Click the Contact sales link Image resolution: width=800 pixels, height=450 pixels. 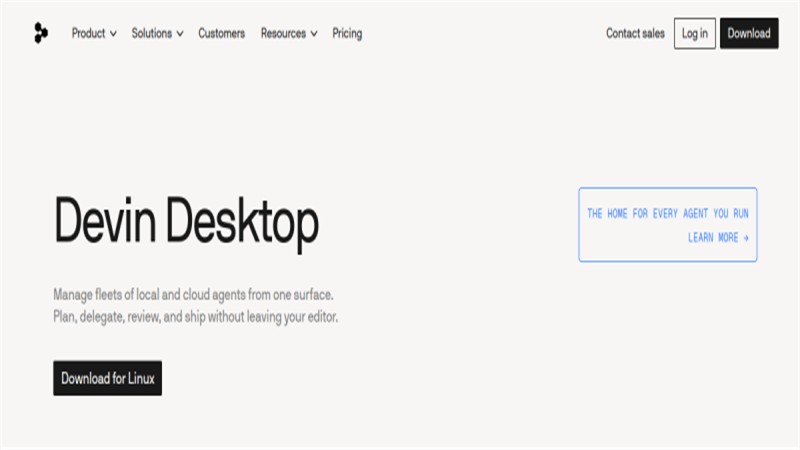pos(635,33)
